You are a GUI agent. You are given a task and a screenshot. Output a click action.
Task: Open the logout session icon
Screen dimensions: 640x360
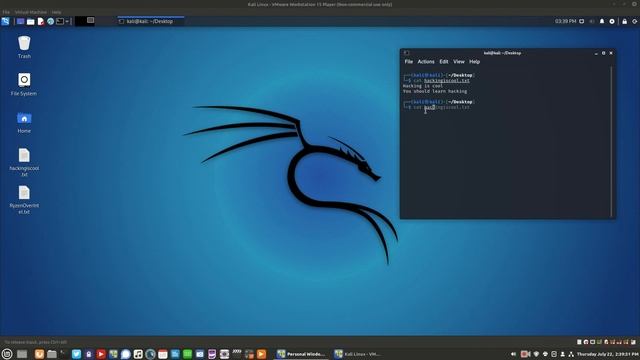[x=635, y=21]
